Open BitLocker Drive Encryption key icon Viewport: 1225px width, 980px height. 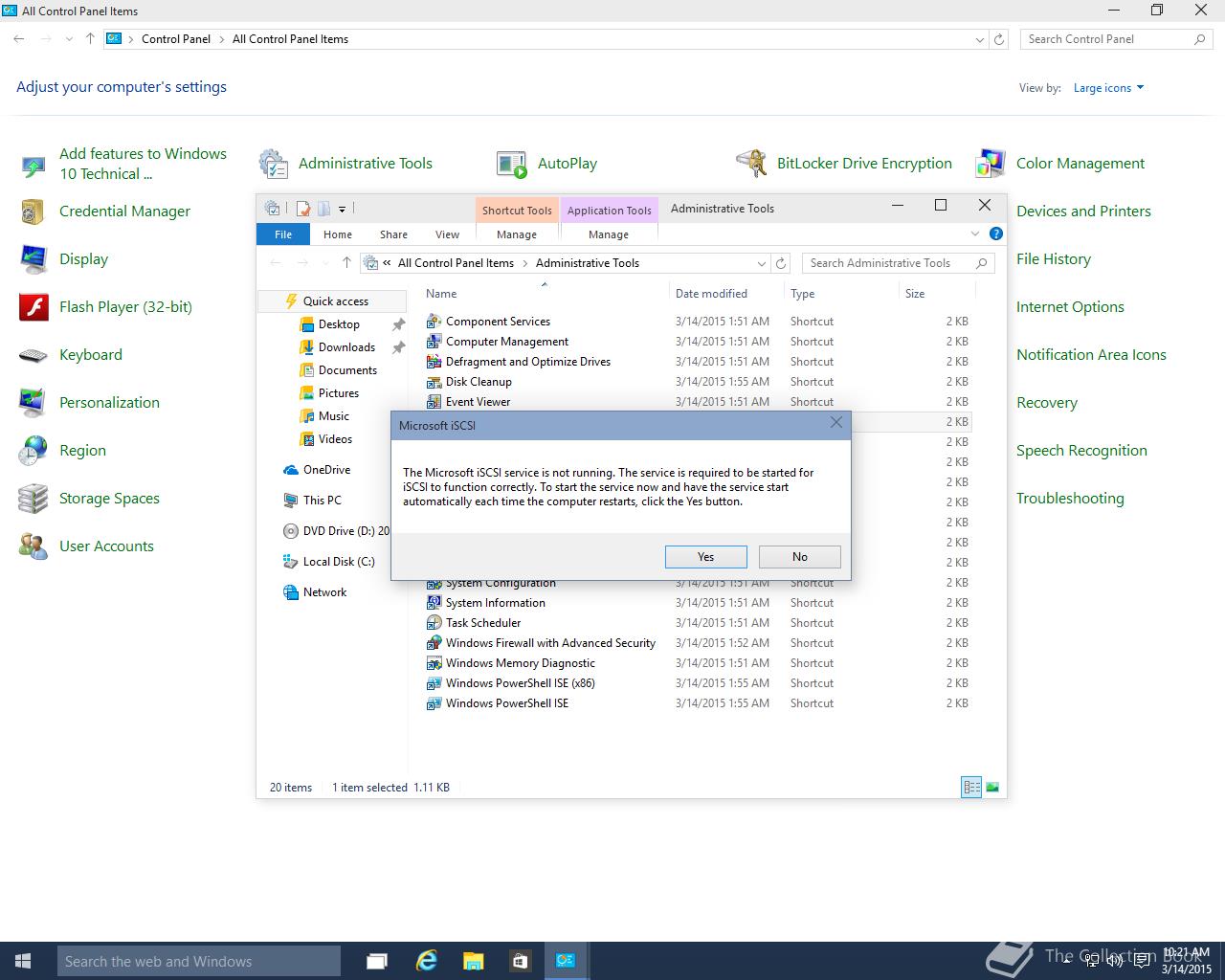coord(751,164)
